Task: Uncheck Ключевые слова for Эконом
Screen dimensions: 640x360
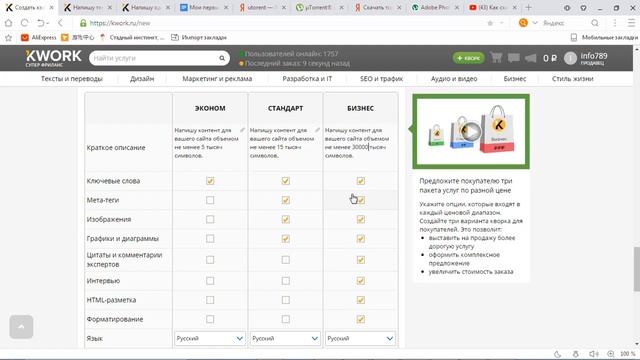Action: point(210,181)
